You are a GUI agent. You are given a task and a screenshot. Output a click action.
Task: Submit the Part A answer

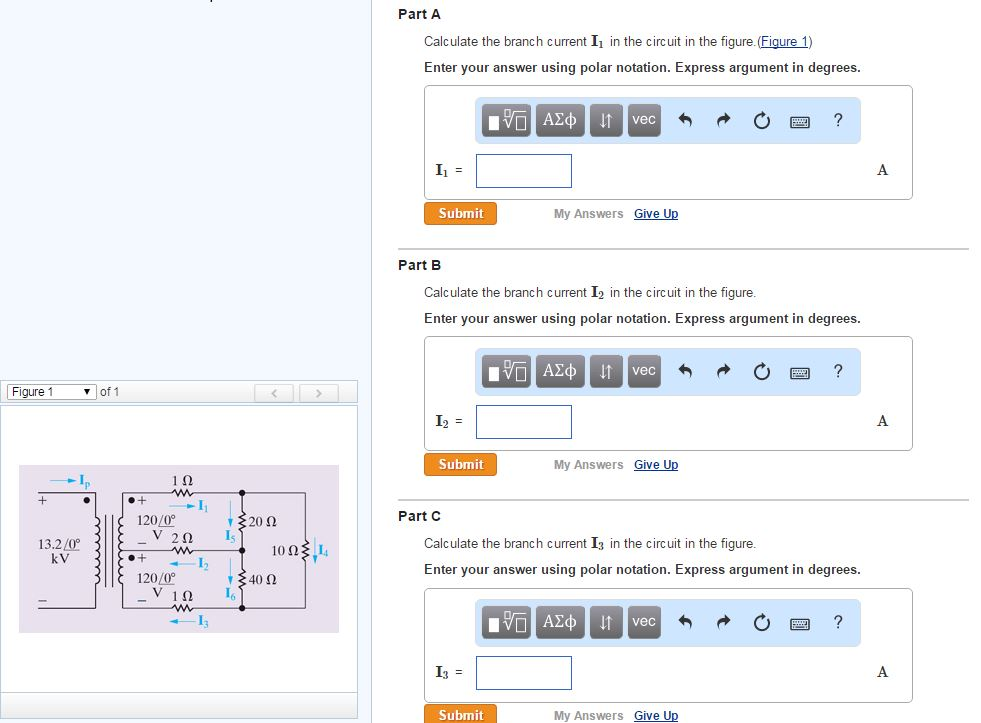(x=460, y=213)
